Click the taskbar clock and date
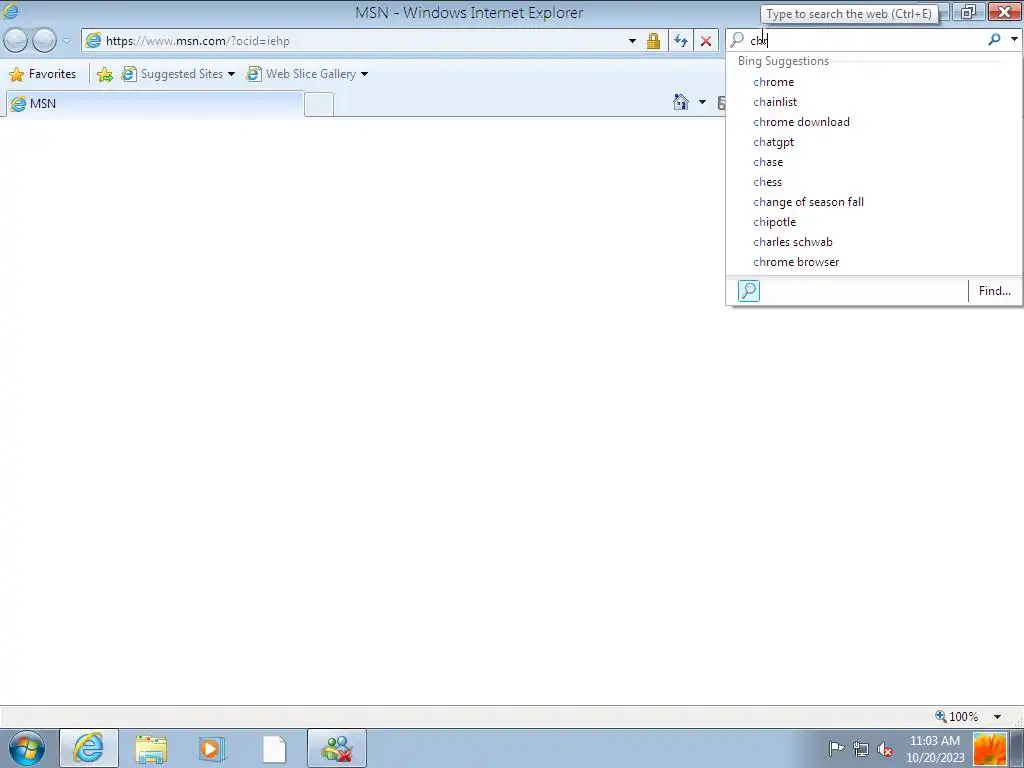Viewport: 1024px width, 768px height. pyautogui.click(x=935, y=749)
